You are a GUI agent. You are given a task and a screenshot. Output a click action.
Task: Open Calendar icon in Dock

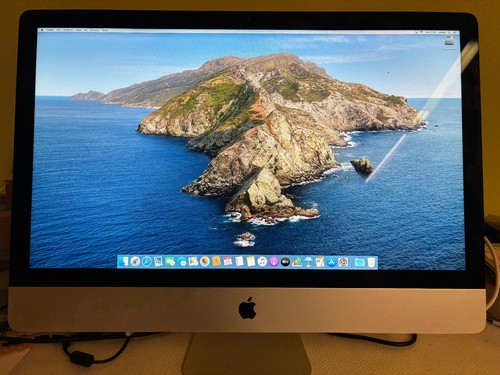(x=228, y=262)
